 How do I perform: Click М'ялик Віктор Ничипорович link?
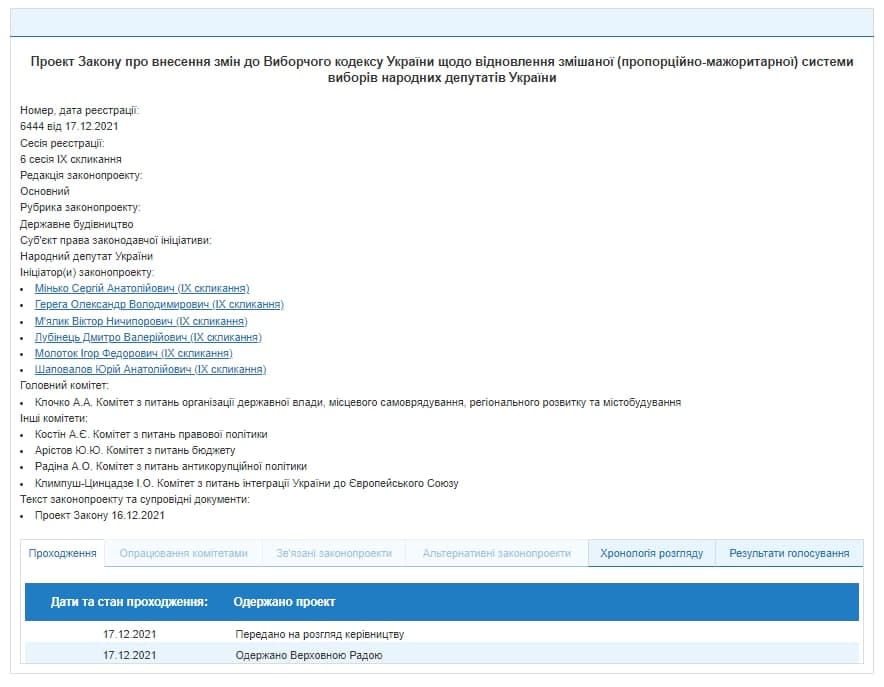[x=140, y=321]
